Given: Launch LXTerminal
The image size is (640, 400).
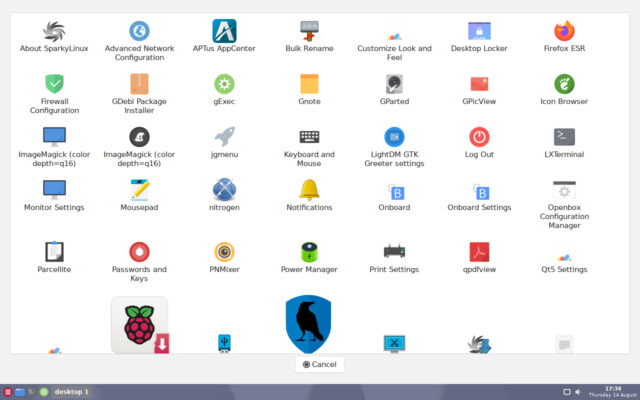Looking at the screenshot, I should [x=564, y=137].
